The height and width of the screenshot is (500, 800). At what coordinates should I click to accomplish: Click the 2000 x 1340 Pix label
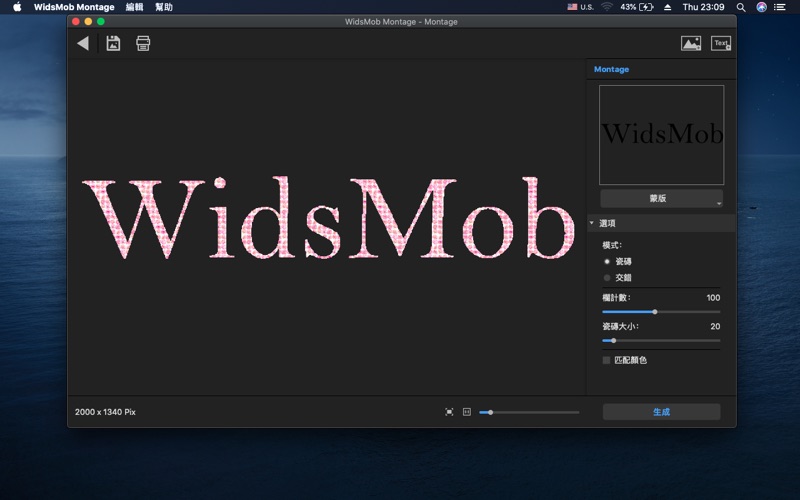(x=105, y=412)
